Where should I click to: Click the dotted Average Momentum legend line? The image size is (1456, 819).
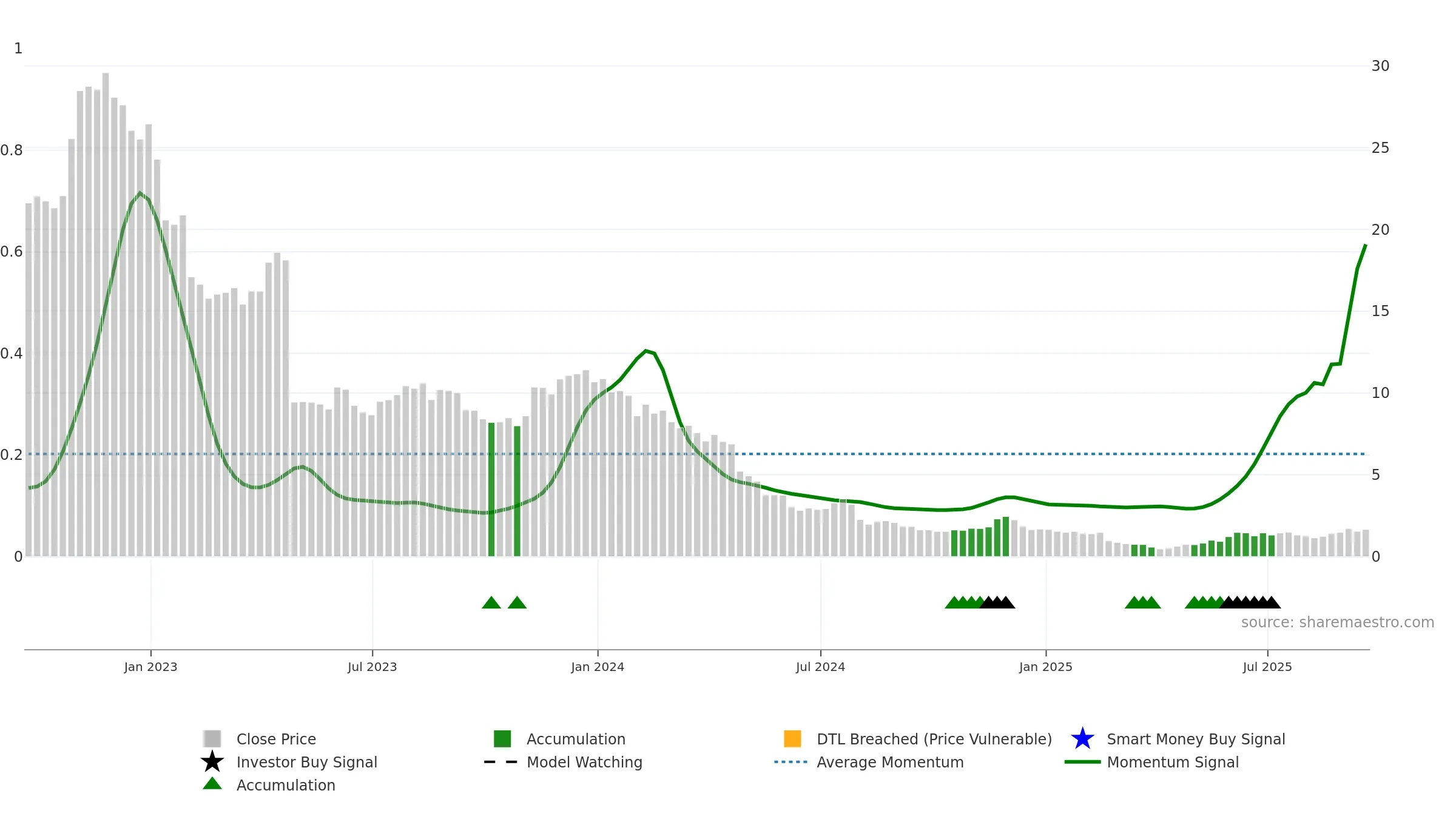pos(791,762)
